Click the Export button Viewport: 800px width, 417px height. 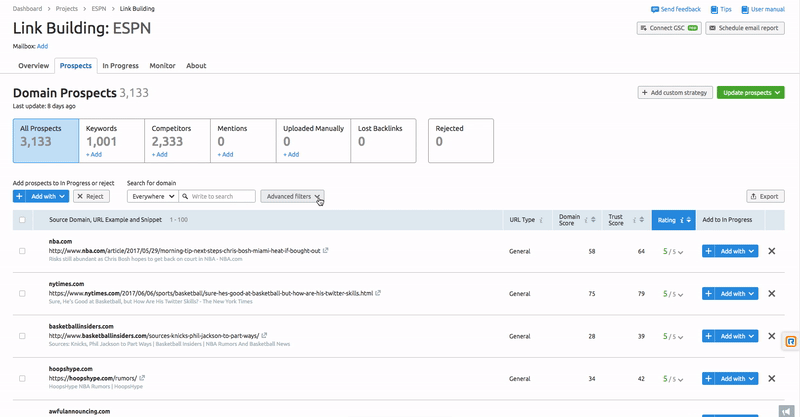pos(765,197)
